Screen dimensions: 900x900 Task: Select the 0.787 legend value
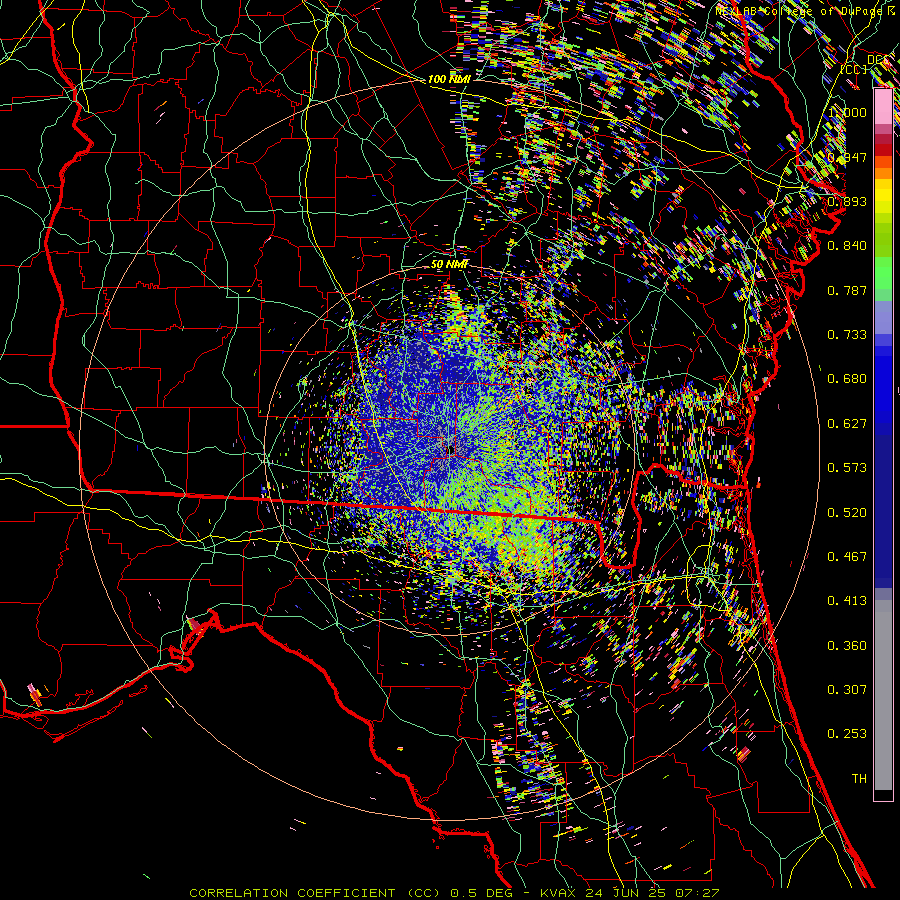pos(847,290)
